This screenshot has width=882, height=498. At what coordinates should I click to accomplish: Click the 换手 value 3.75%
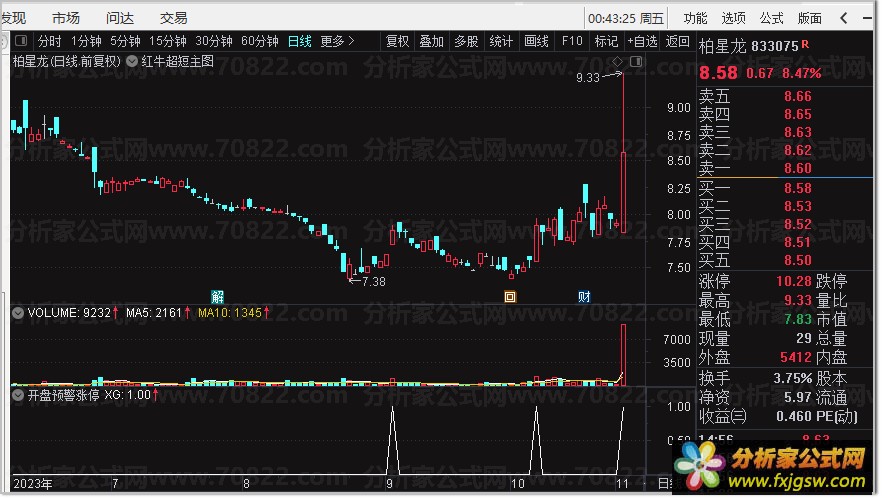pyautogui.click(x=793, y=378)
